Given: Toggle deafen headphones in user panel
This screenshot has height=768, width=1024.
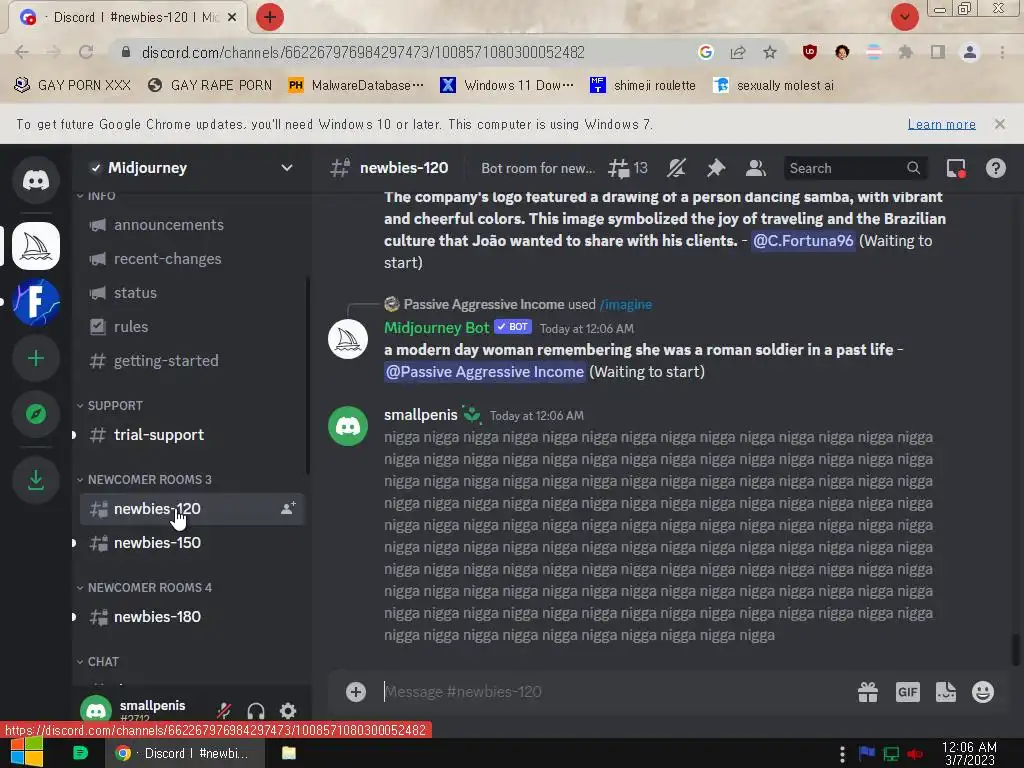Looking at the screenshot, I should click(256, 711).
